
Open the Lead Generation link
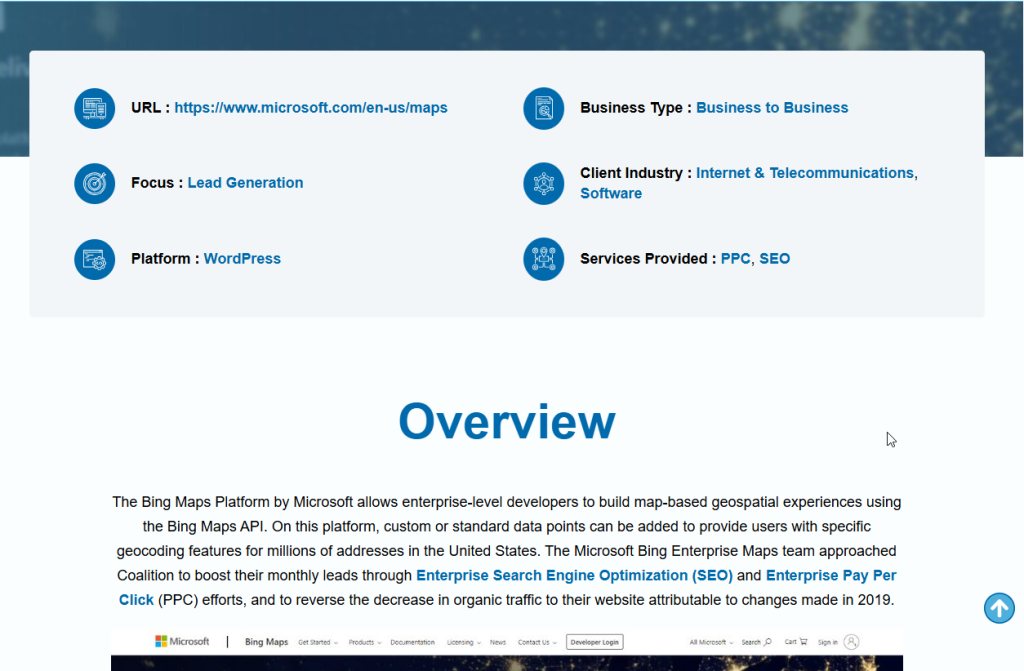246,183
